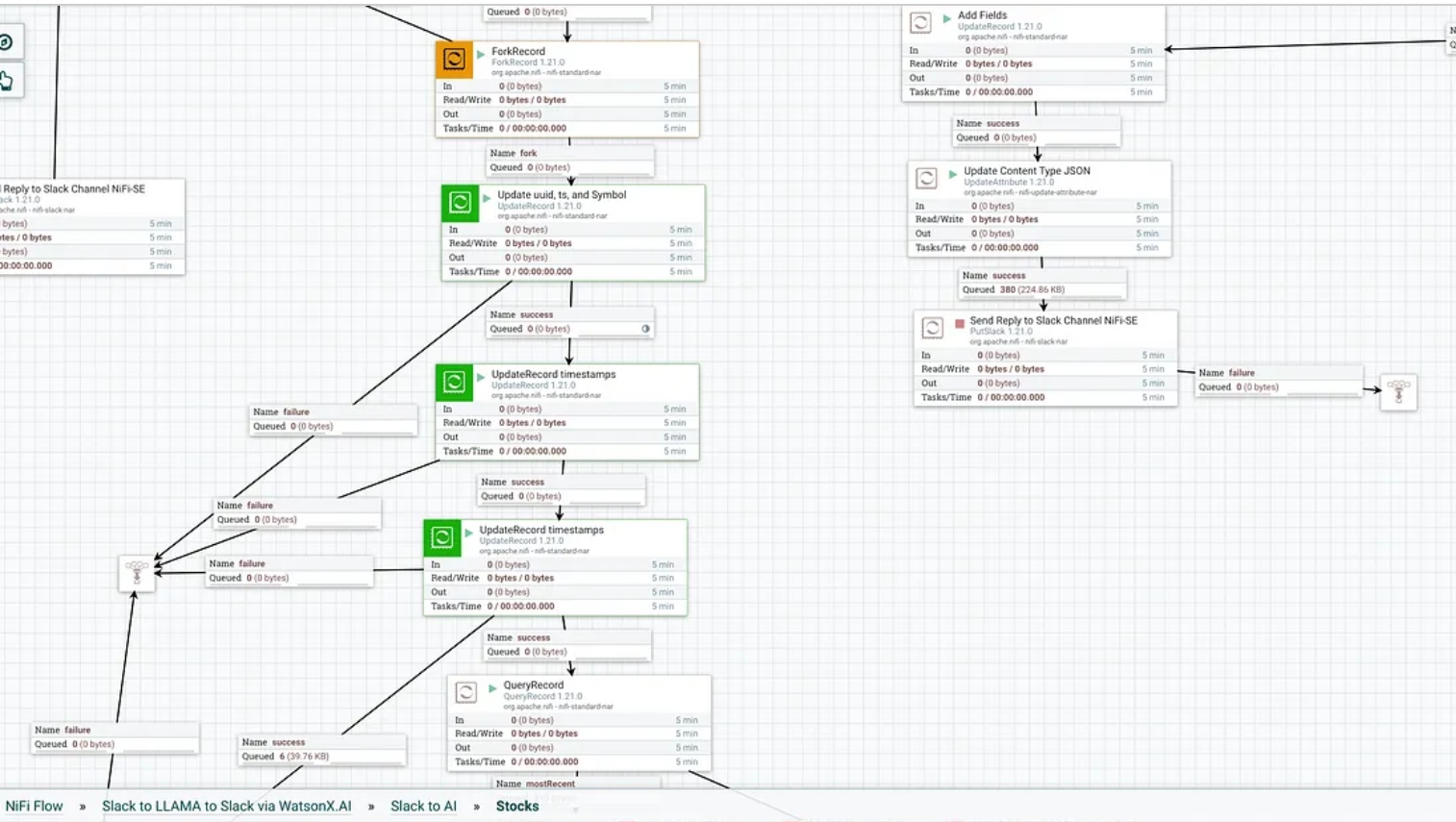
Task: Select the funnel receiving the three failure connections
Action: (x=137, y=573)
